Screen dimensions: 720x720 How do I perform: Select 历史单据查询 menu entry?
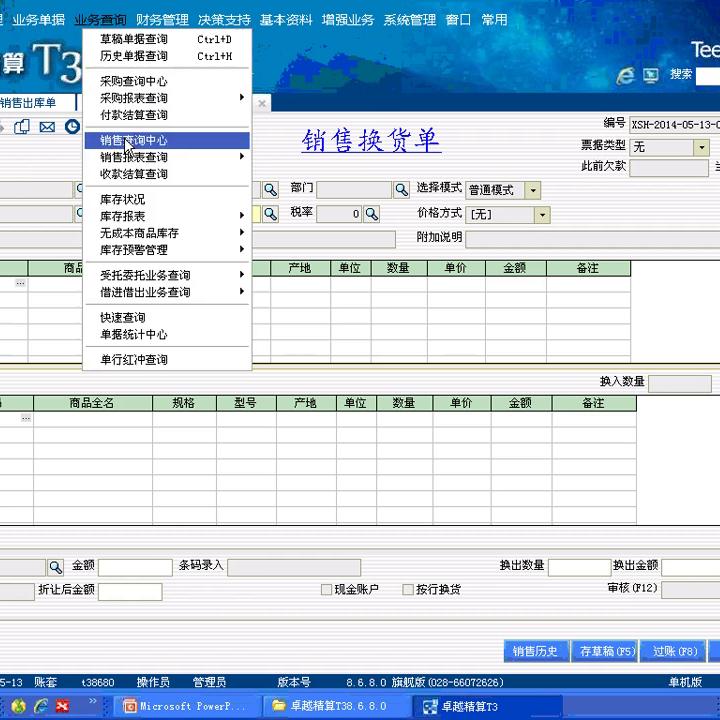[167, 56]
